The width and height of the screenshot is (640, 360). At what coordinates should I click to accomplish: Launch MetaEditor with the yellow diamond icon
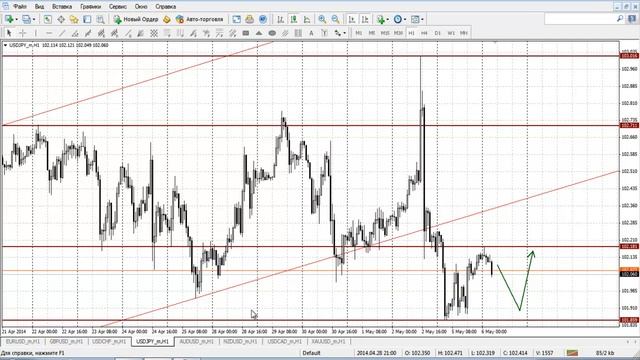tap(167, 19)
